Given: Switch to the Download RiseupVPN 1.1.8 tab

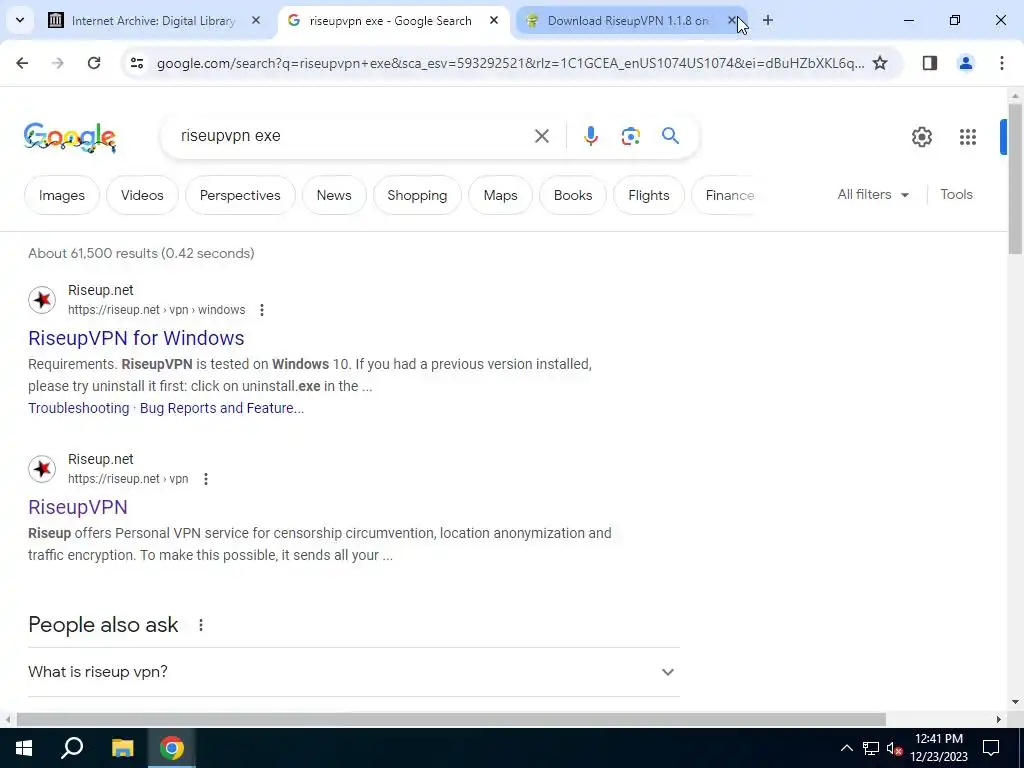Looking at the screenshot, I should click(x=627, y=21).
